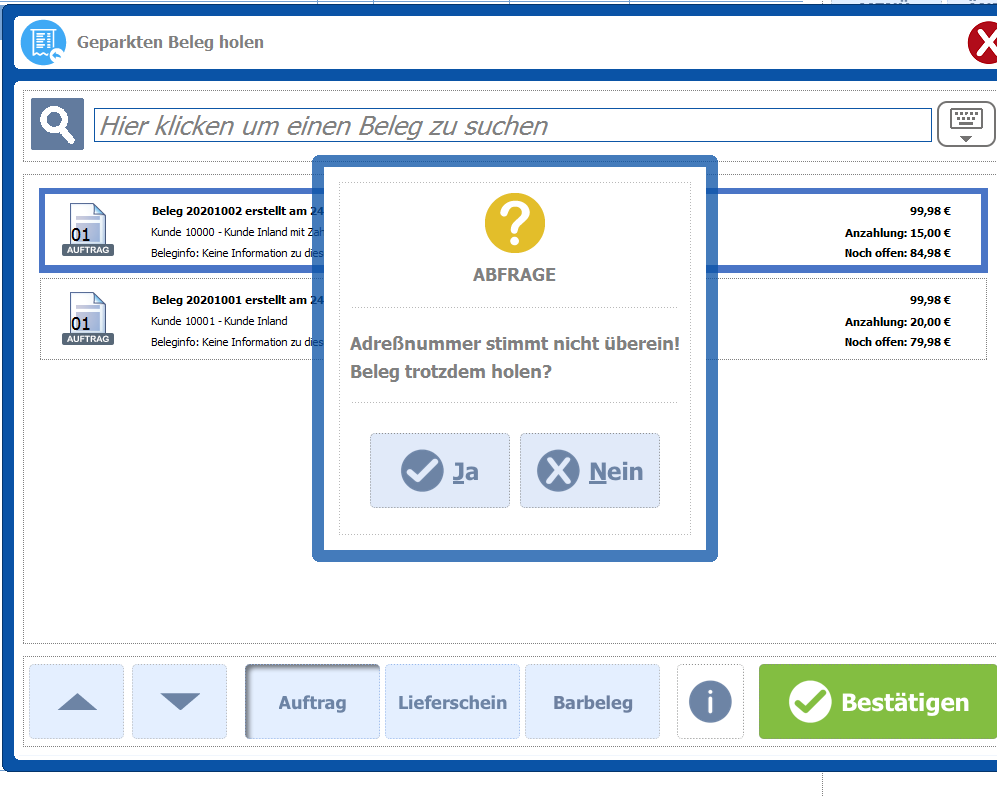Select the Auftrag document icon for Beleg 20201002
This screenshot has width=997, height=797.
point(88,230)
